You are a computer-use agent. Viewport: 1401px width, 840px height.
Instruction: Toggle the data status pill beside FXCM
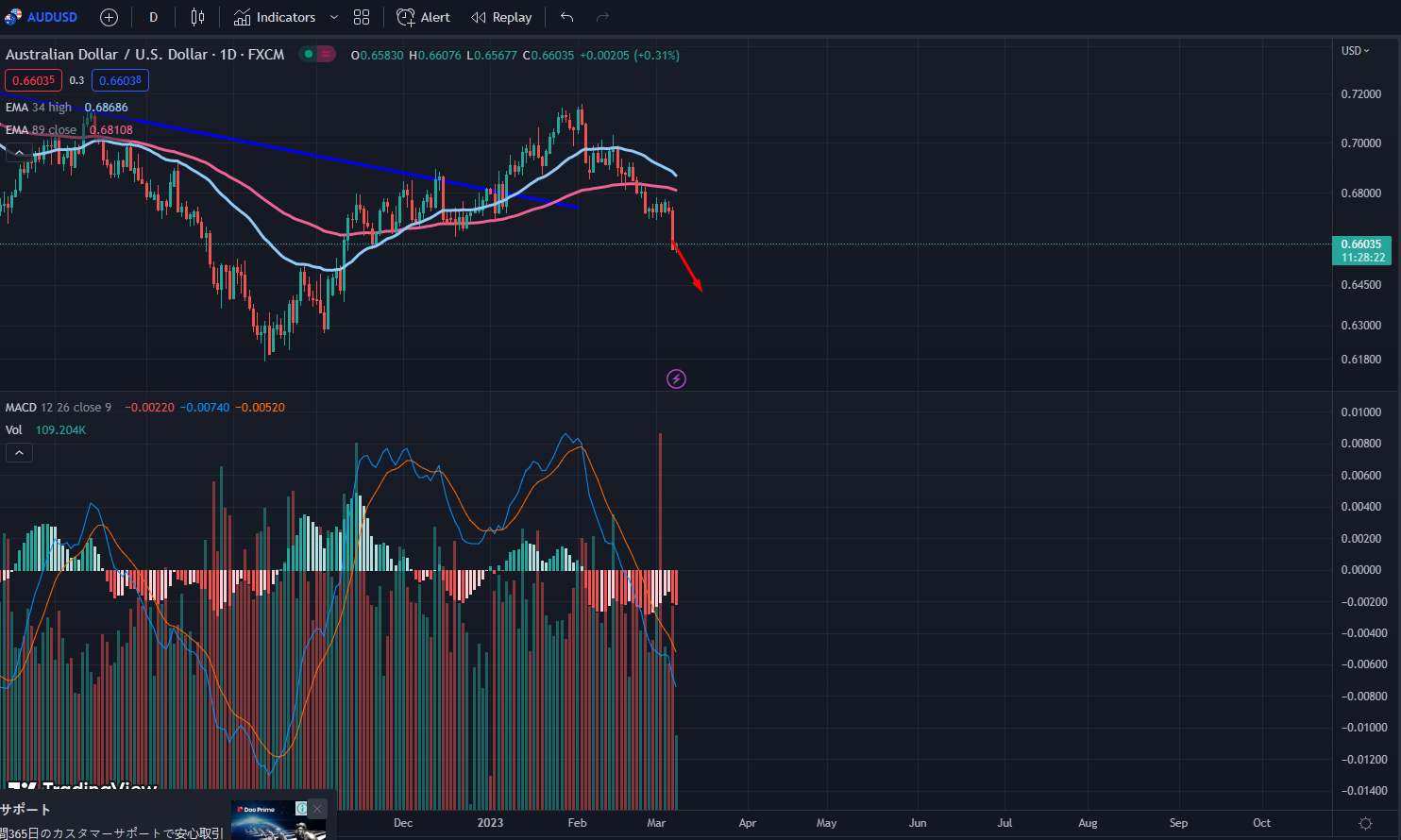point(317,55)
